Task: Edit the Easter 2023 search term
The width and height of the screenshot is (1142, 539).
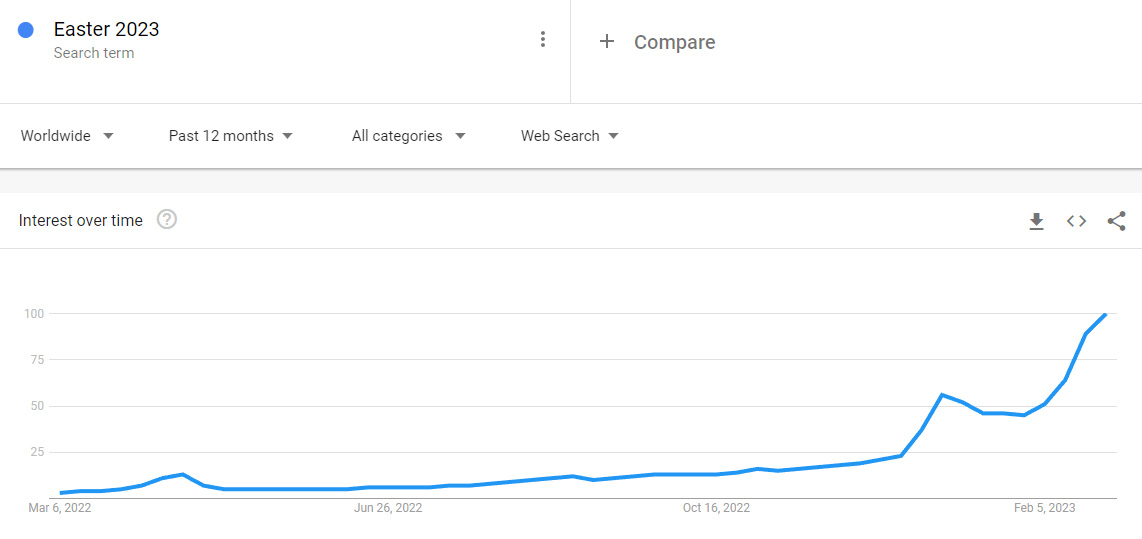Action: [107, 29]
